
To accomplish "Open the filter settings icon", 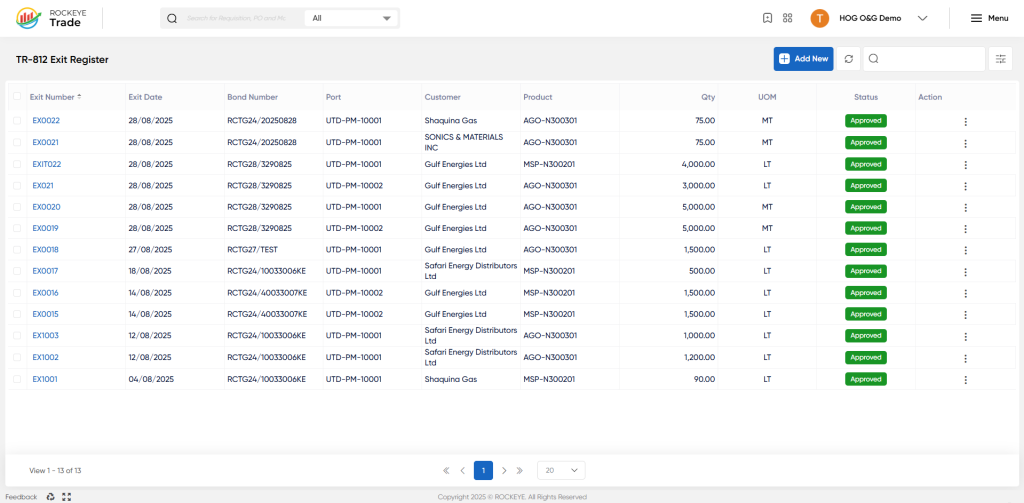I will click(x=1000, y=59).
